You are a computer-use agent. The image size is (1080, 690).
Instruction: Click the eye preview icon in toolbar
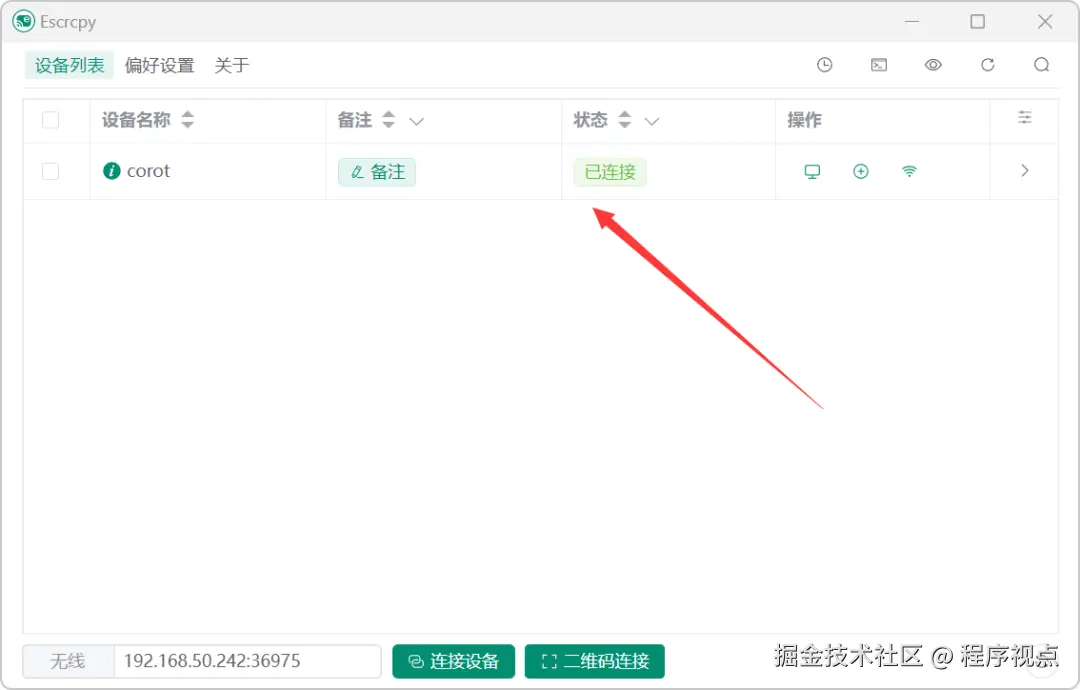tap(933, 64)
